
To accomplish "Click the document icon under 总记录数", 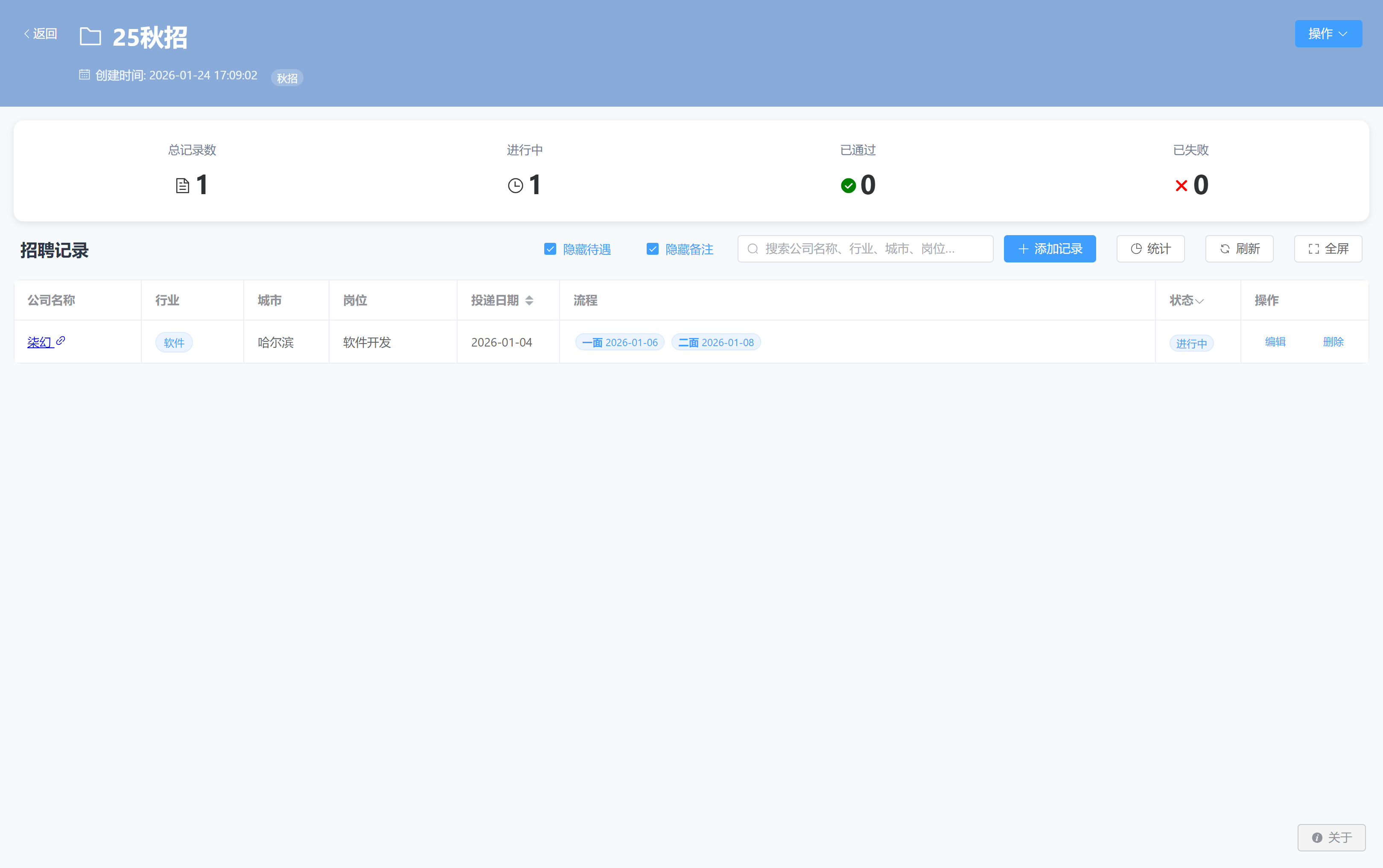I will (x=183, y=186).
